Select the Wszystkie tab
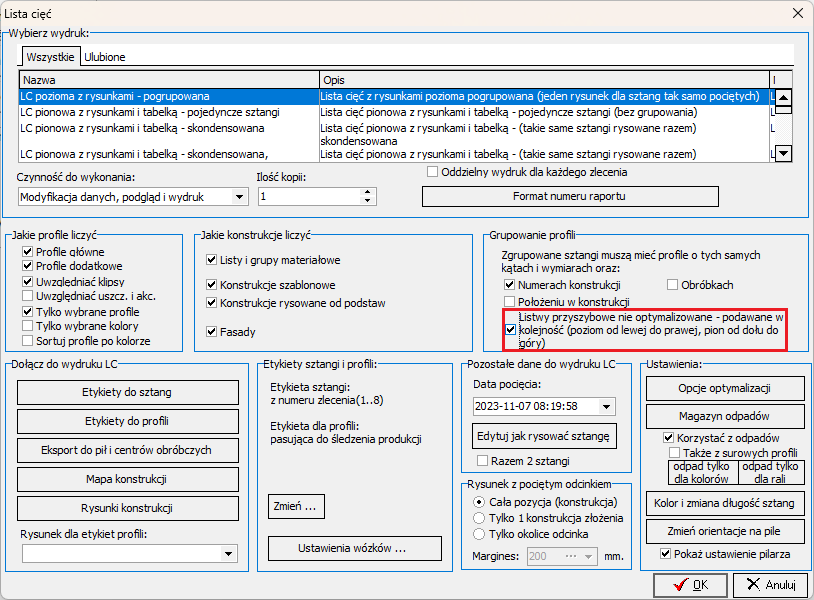The image size is (814, 600). coord(50,57)
